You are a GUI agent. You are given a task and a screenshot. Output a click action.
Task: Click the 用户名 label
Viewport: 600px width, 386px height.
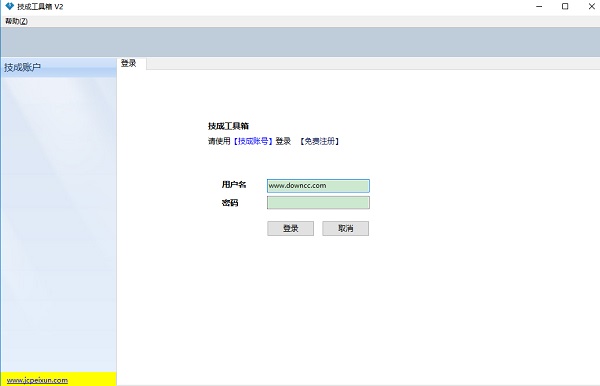coord(234,184)
